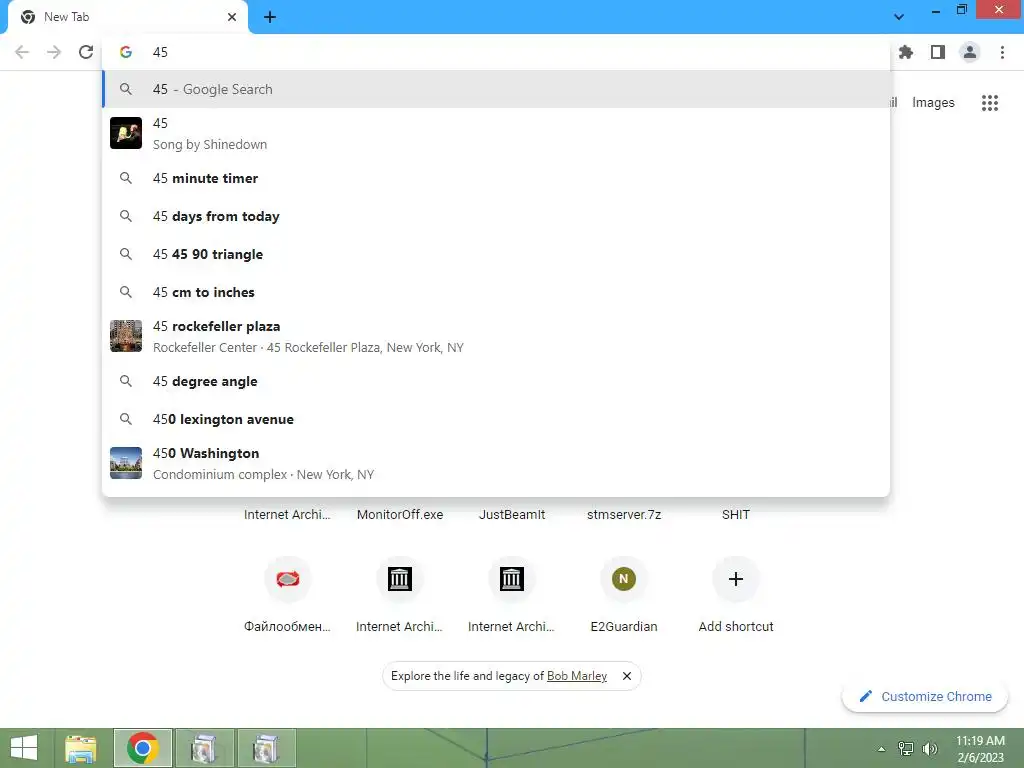Close the New Tab tab
Viewport: 1024px width, 768px height.
tap(232, 17)
